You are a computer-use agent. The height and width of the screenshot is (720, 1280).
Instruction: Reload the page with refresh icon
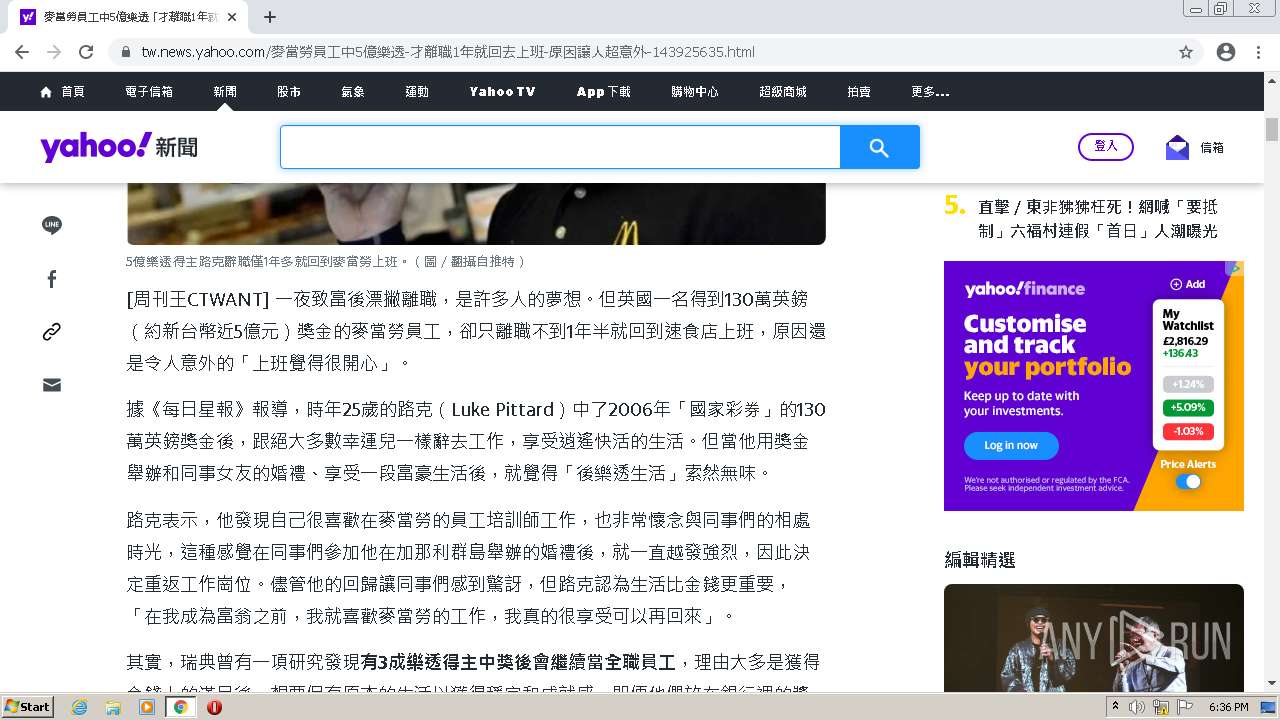click(x=86, y=52)
